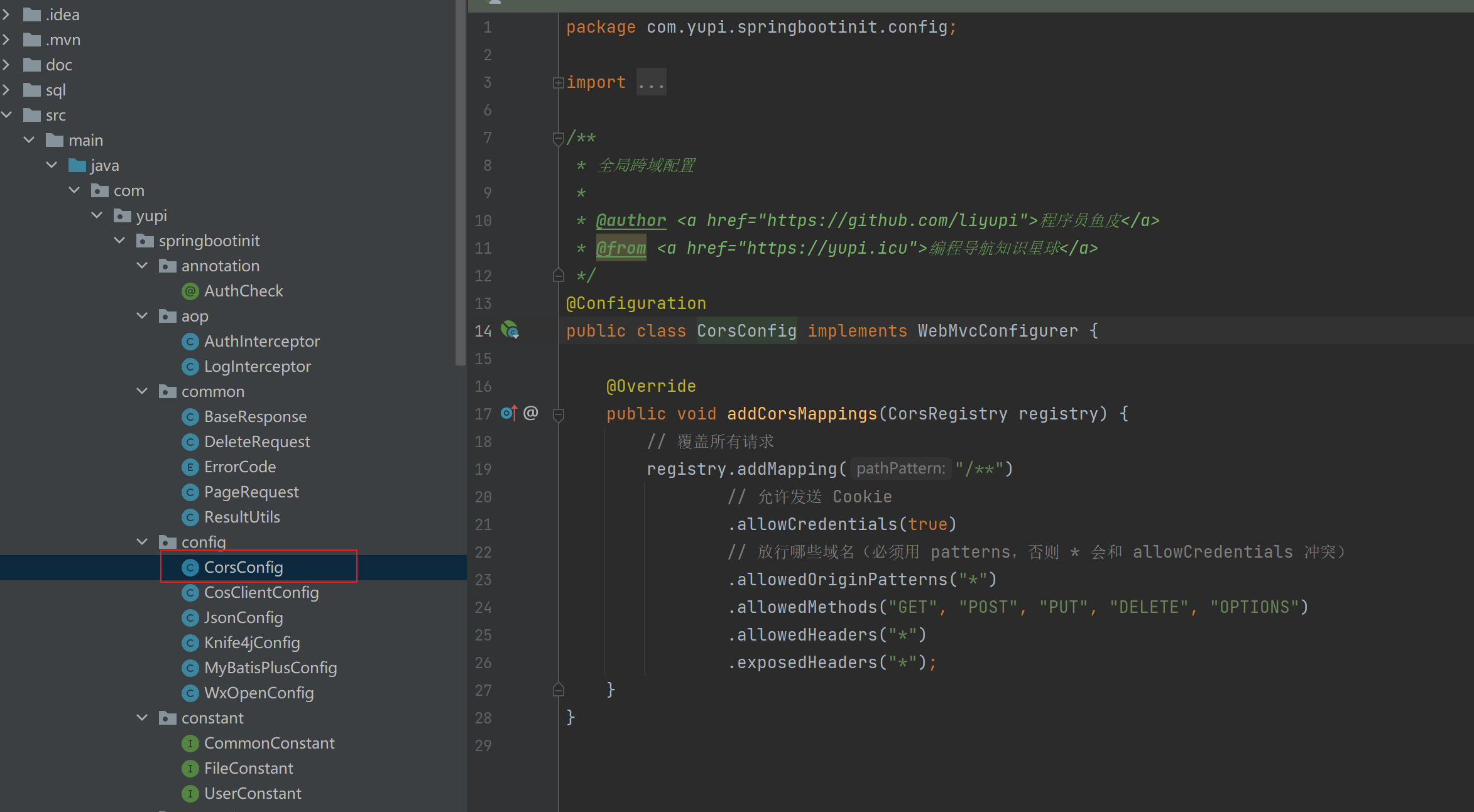Click line number 23 in the gutter

point(483,580)
